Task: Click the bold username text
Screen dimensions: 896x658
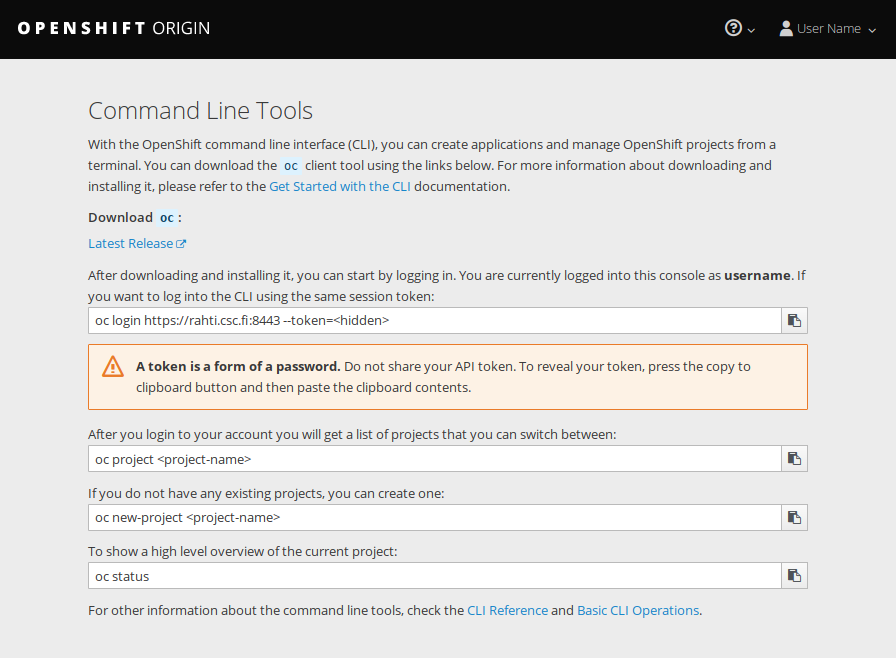Action: [x=757, y=276]
